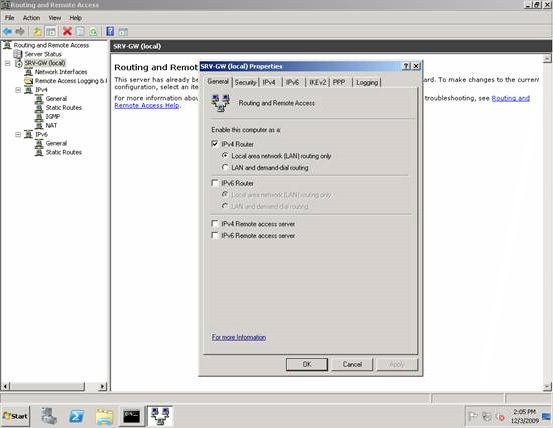Click the Show Desktop button in tray
The height and width of the screenshot is (428, 553).
point(547,416)
